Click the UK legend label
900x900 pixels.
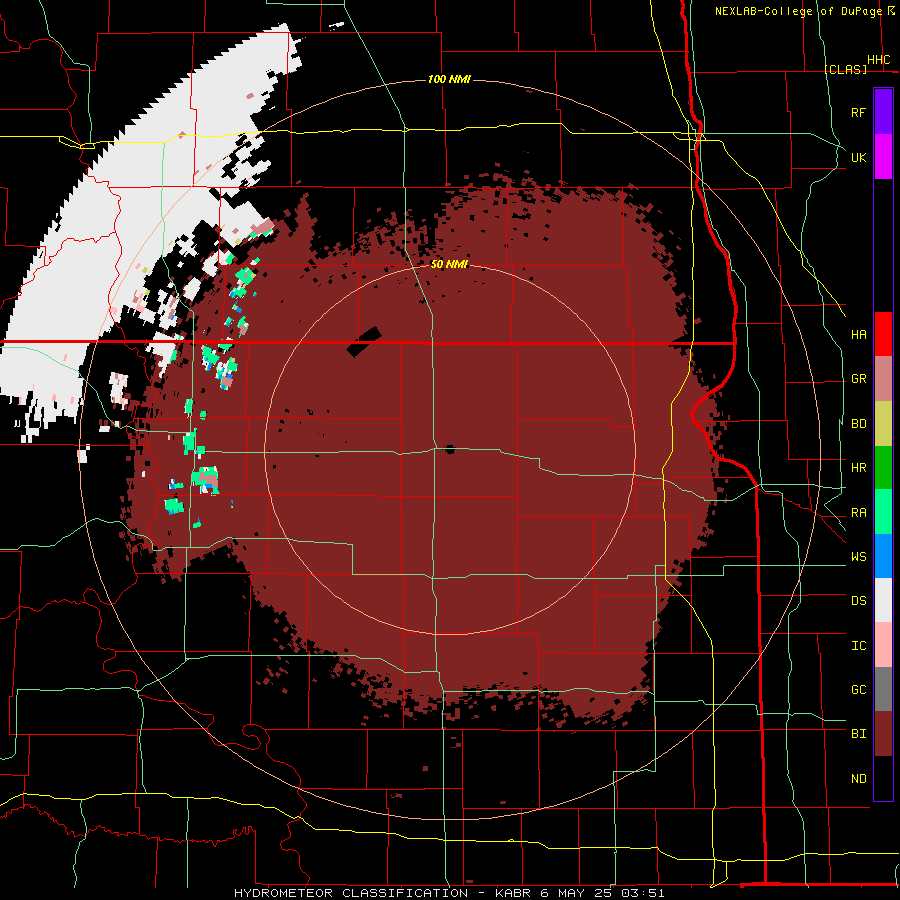859,157
